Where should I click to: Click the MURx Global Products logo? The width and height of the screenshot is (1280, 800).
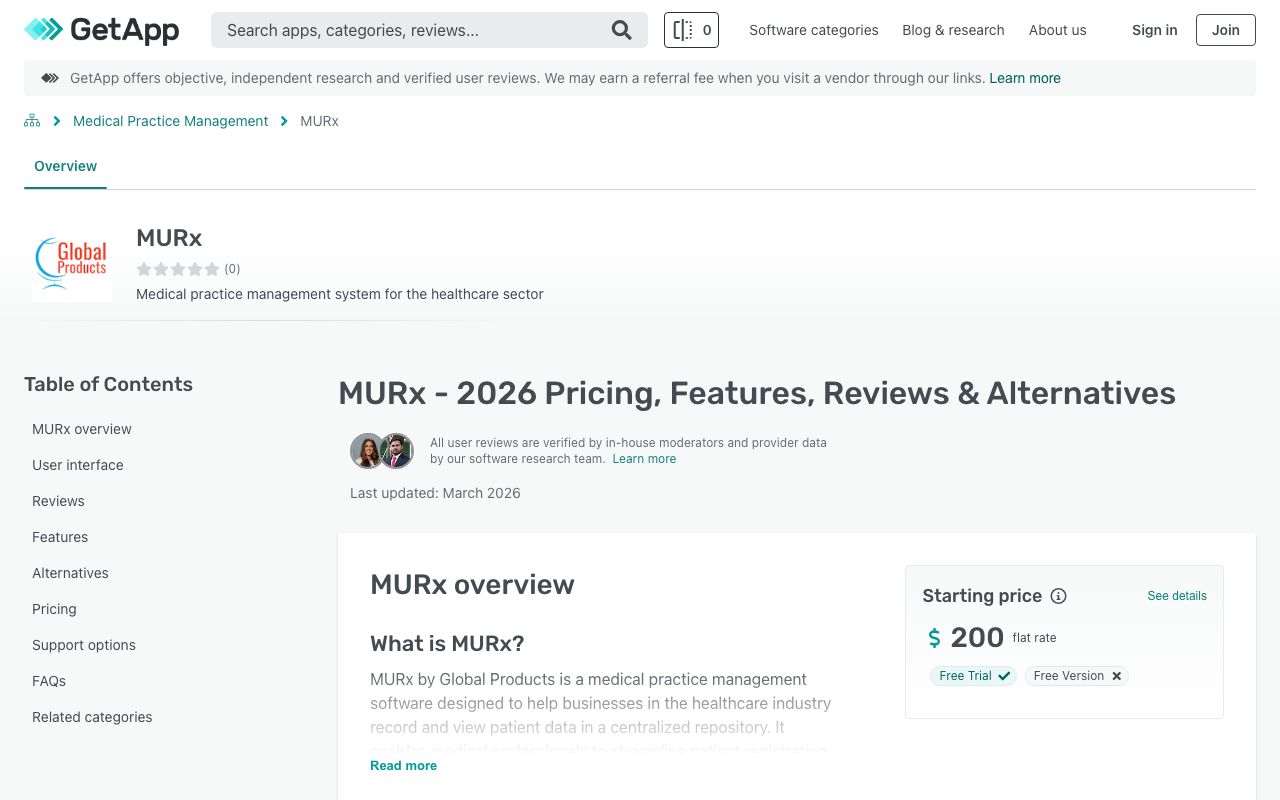coord(72,262)
